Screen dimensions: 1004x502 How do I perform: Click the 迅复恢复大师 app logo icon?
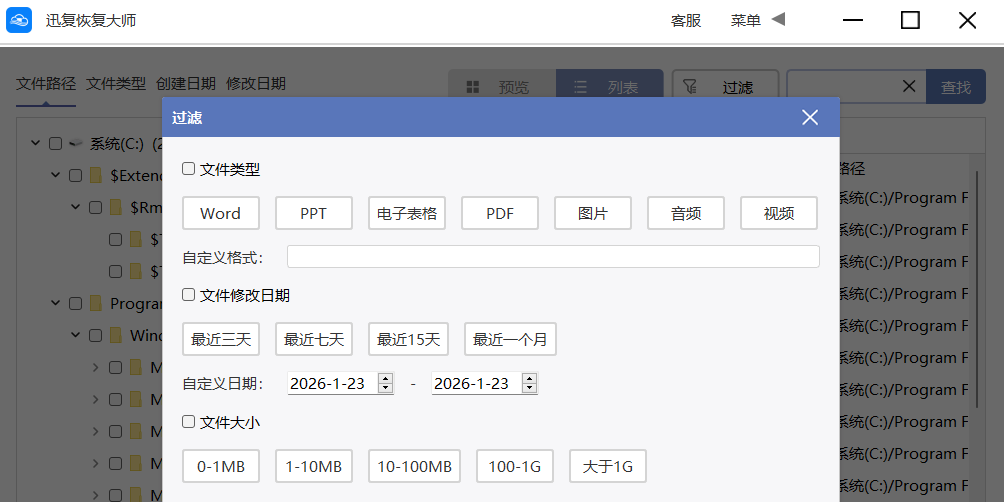coord(20,20)
